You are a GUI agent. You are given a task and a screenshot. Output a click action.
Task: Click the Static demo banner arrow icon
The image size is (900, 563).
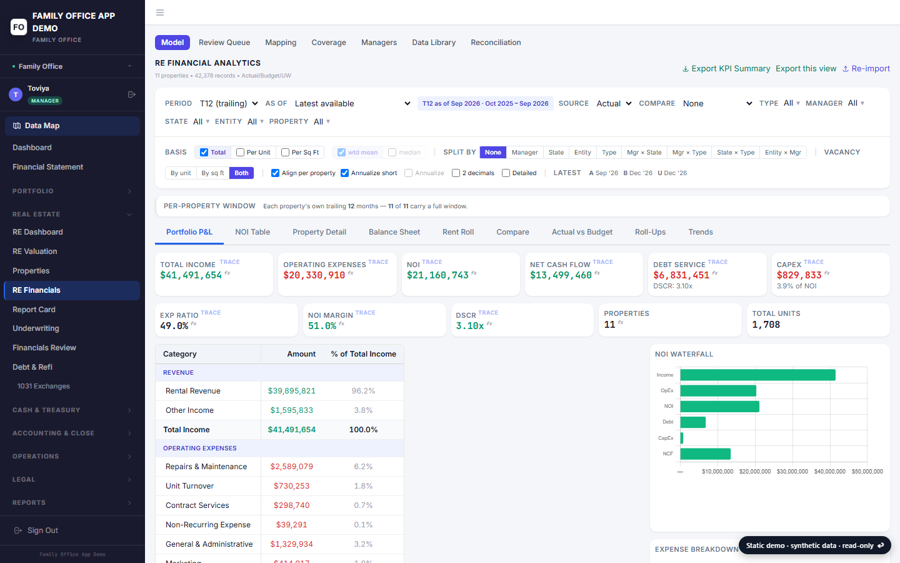point(881,545)
